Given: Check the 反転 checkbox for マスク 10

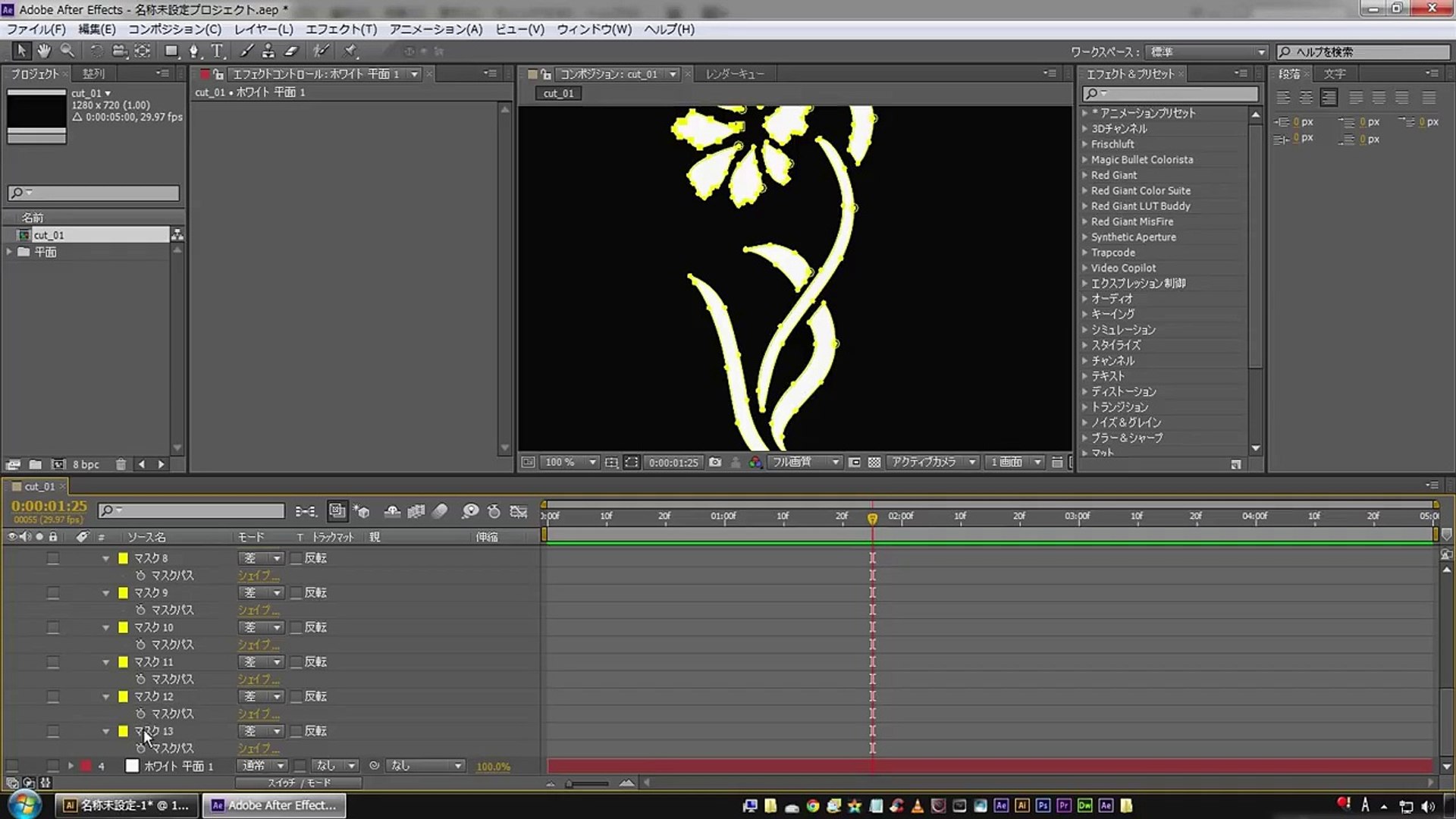Looking at the screenshot, I should (297, 627).
